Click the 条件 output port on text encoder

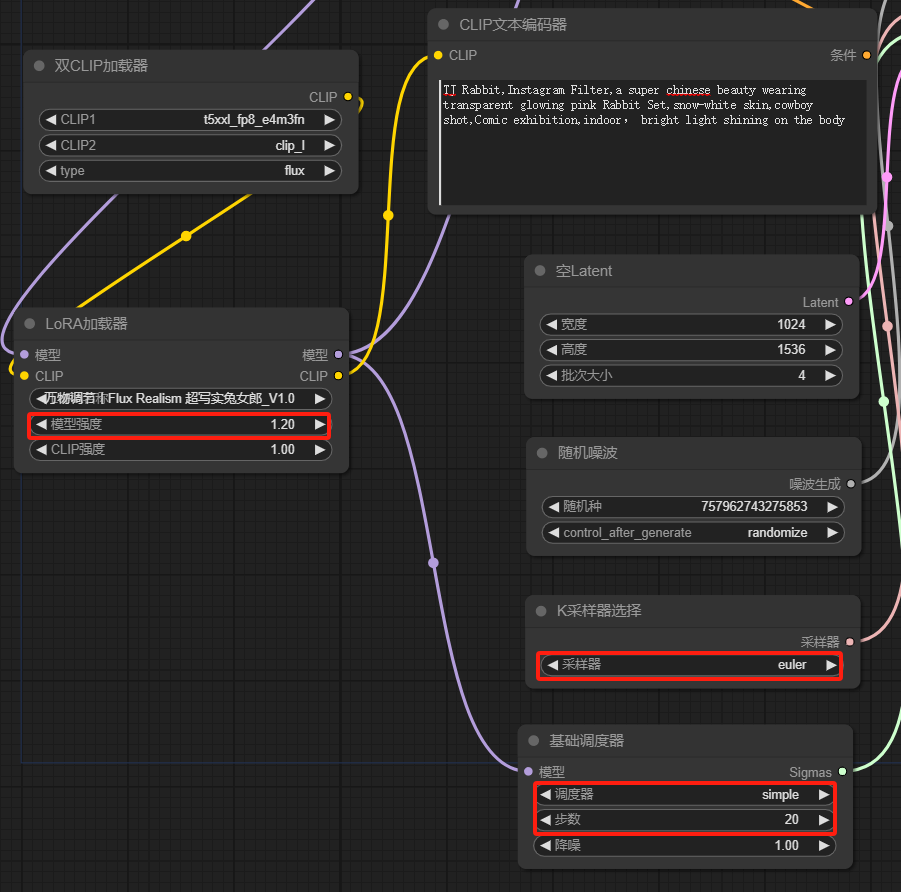(x=867, y=55)
